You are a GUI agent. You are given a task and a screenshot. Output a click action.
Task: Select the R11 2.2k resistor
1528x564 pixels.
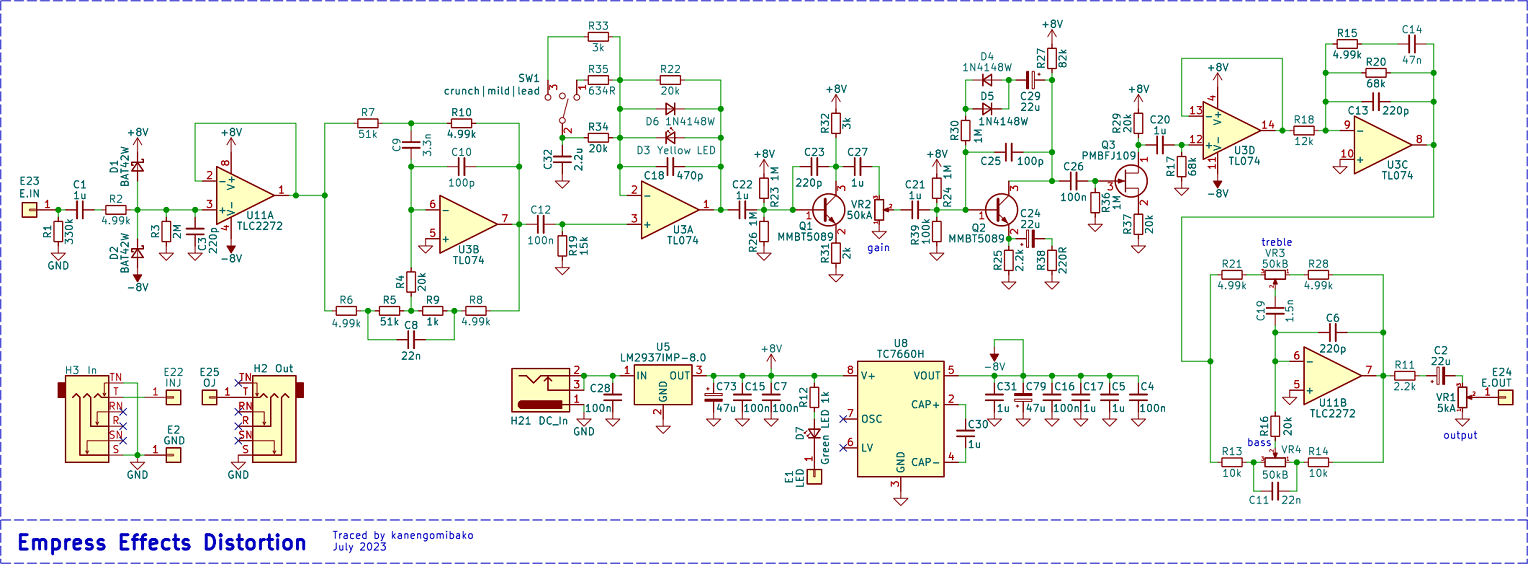1404,376
